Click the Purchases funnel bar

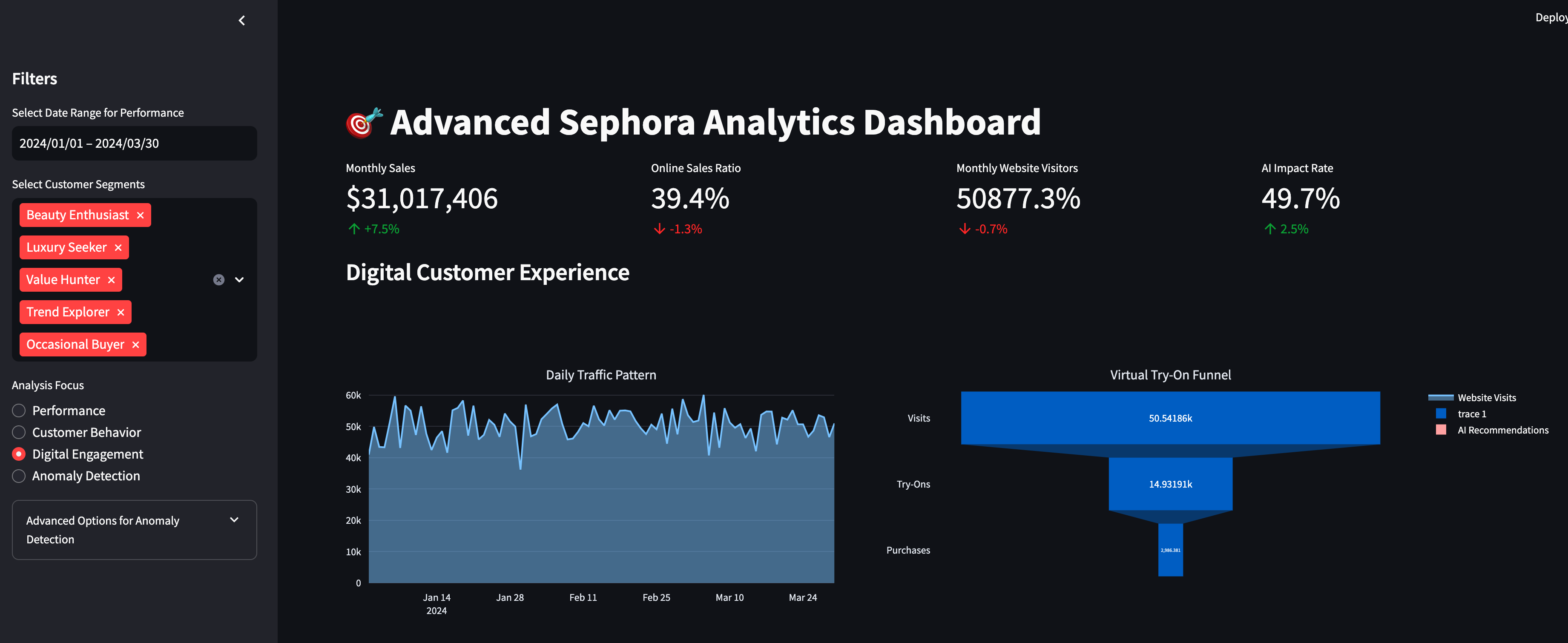(1170, 550)
